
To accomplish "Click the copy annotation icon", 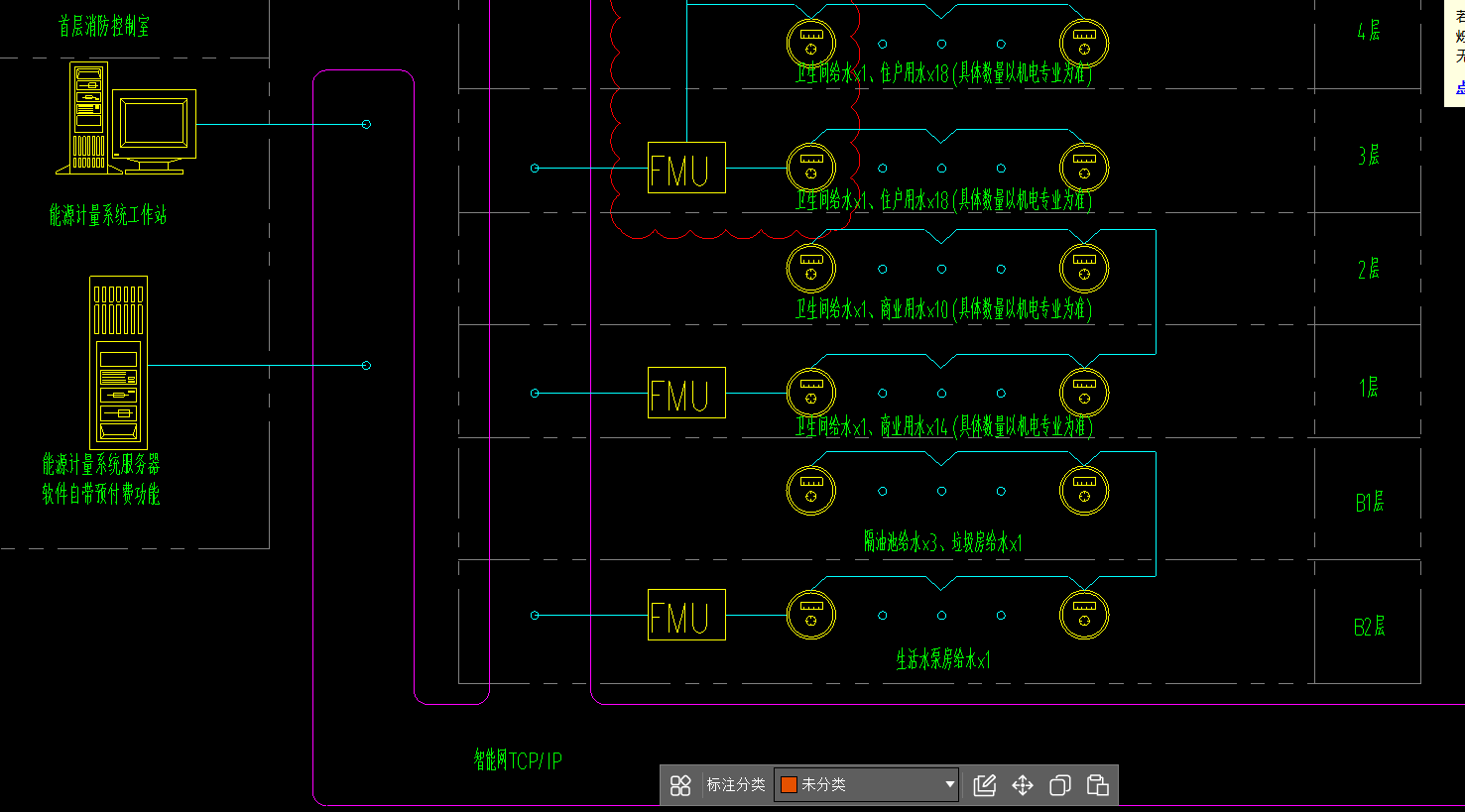I will tap(1059, 785).
